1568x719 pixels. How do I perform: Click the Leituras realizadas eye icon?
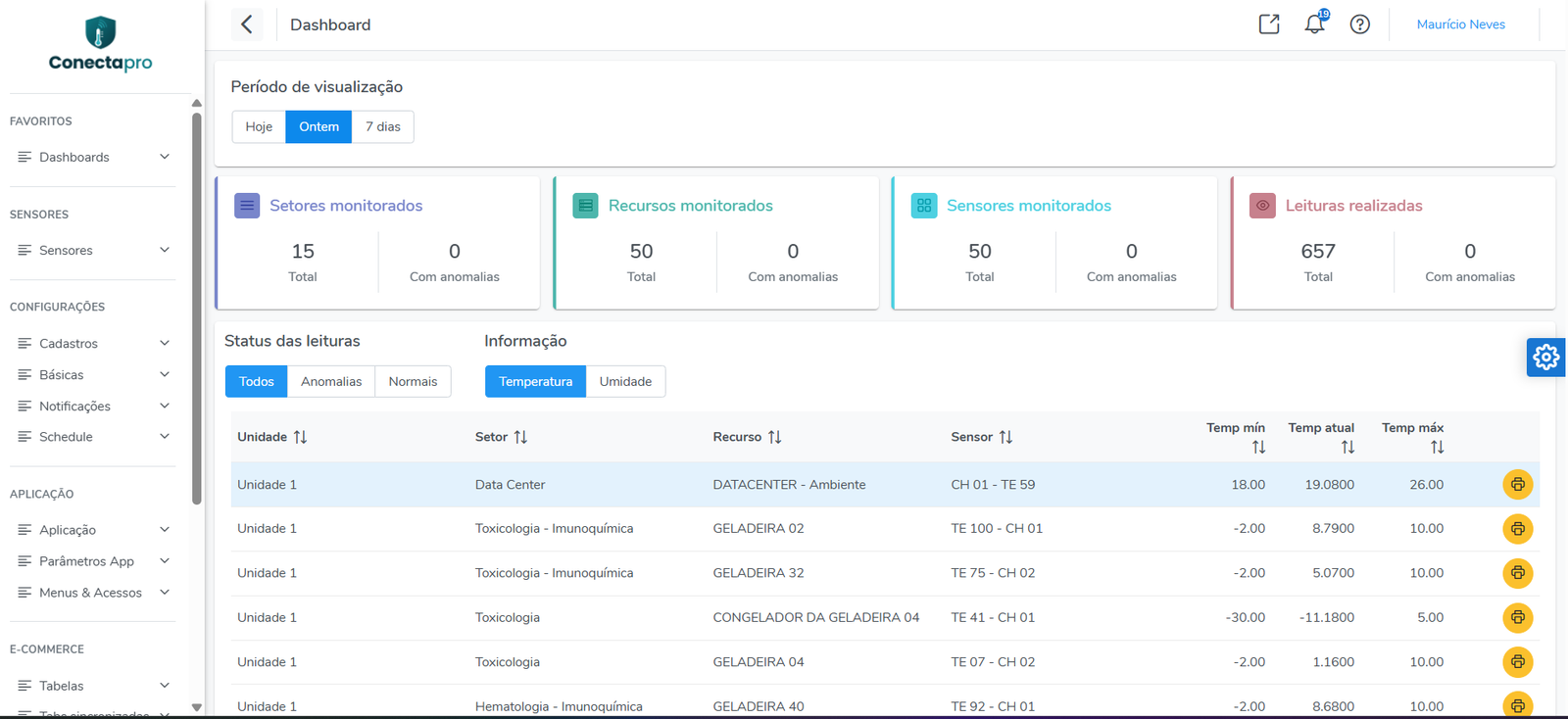pyautogui.click(x=1263, y=206)
